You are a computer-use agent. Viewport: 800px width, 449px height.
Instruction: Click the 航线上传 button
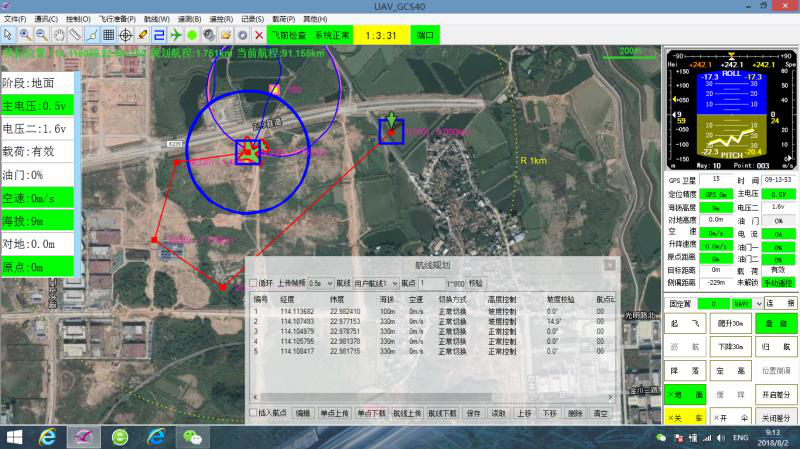pyautogui.click(x=406, y=412)
